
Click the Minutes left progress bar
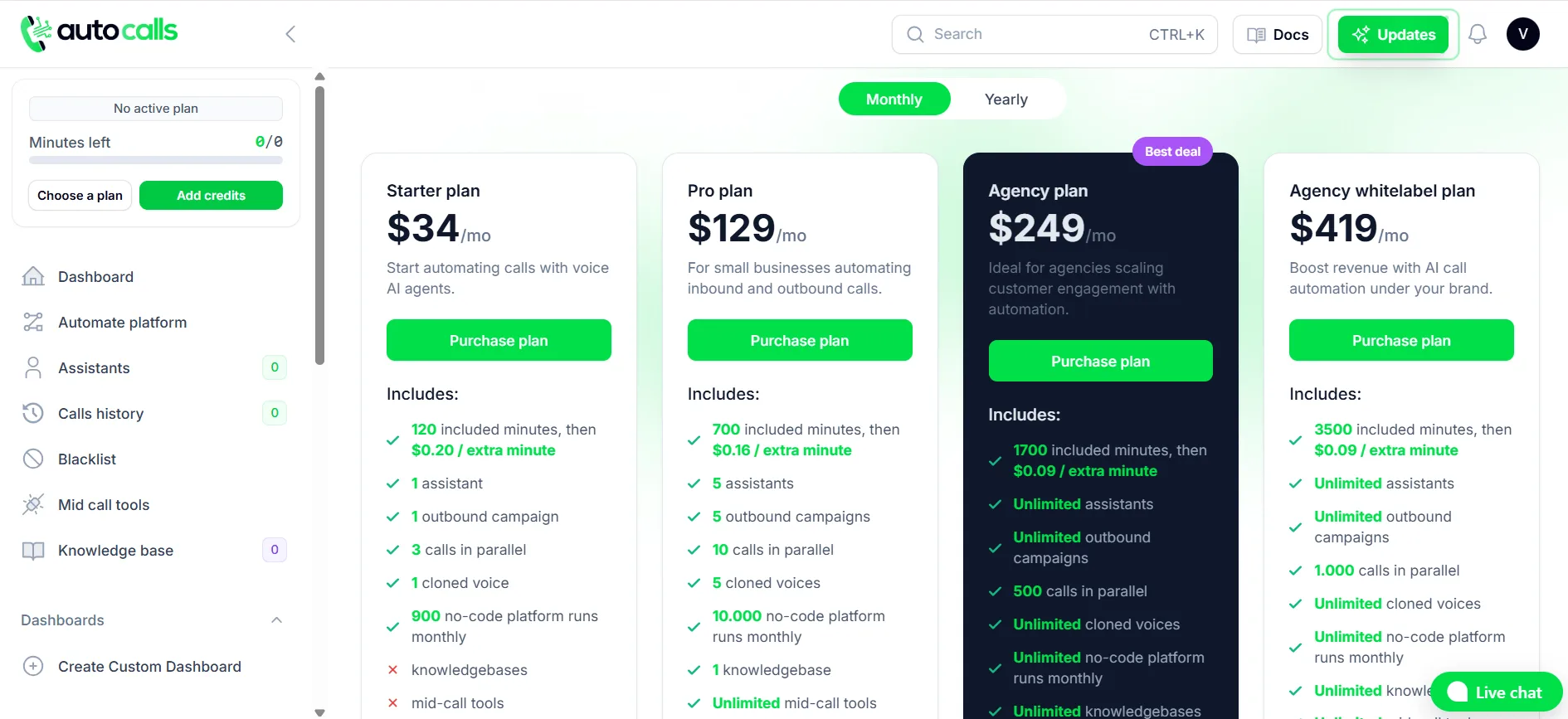[156, 160]
